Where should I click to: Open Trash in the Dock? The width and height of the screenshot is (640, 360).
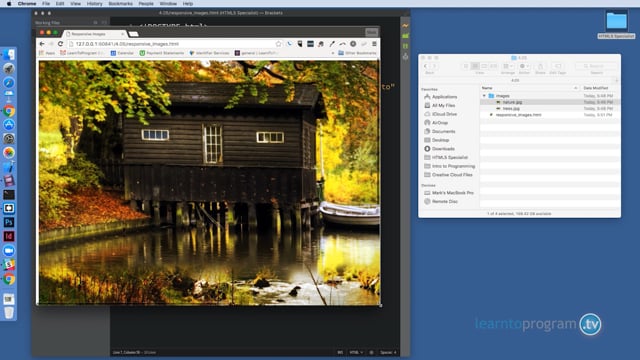coord(9,313)
